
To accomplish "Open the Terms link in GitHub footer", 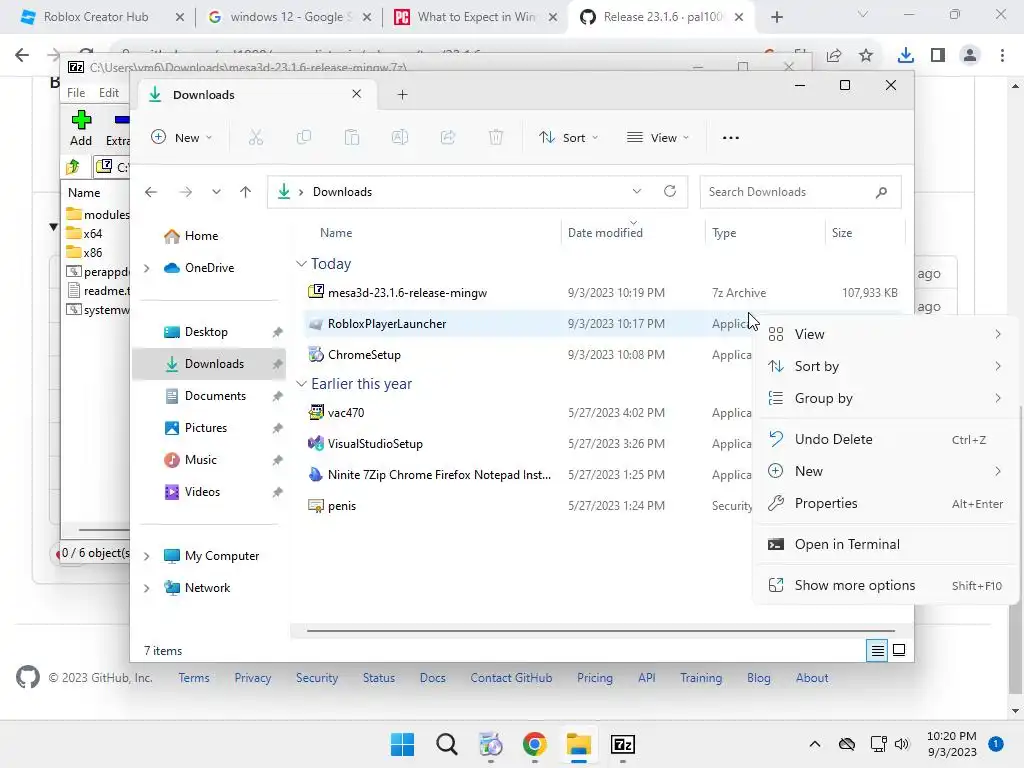I will tap(194, 678).
